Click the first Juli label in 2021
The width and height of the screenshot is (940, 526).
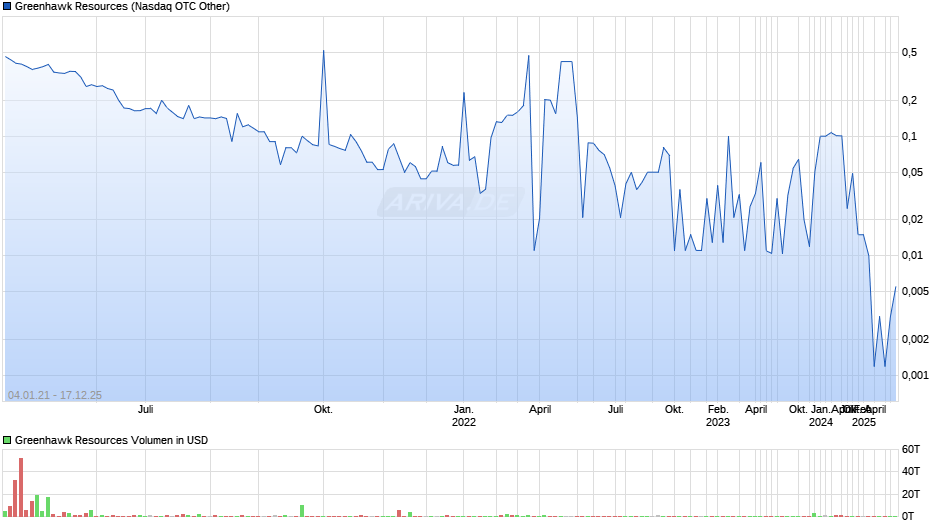(x=146, y=410)
